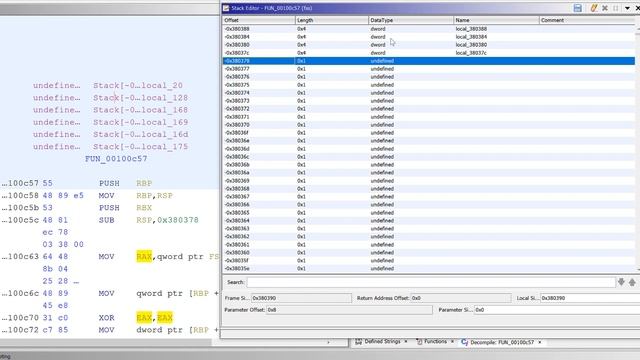Close the Stack Editor window
Image resolution: width=640 pixels, height=360 pixels.
tap(637, 8)
